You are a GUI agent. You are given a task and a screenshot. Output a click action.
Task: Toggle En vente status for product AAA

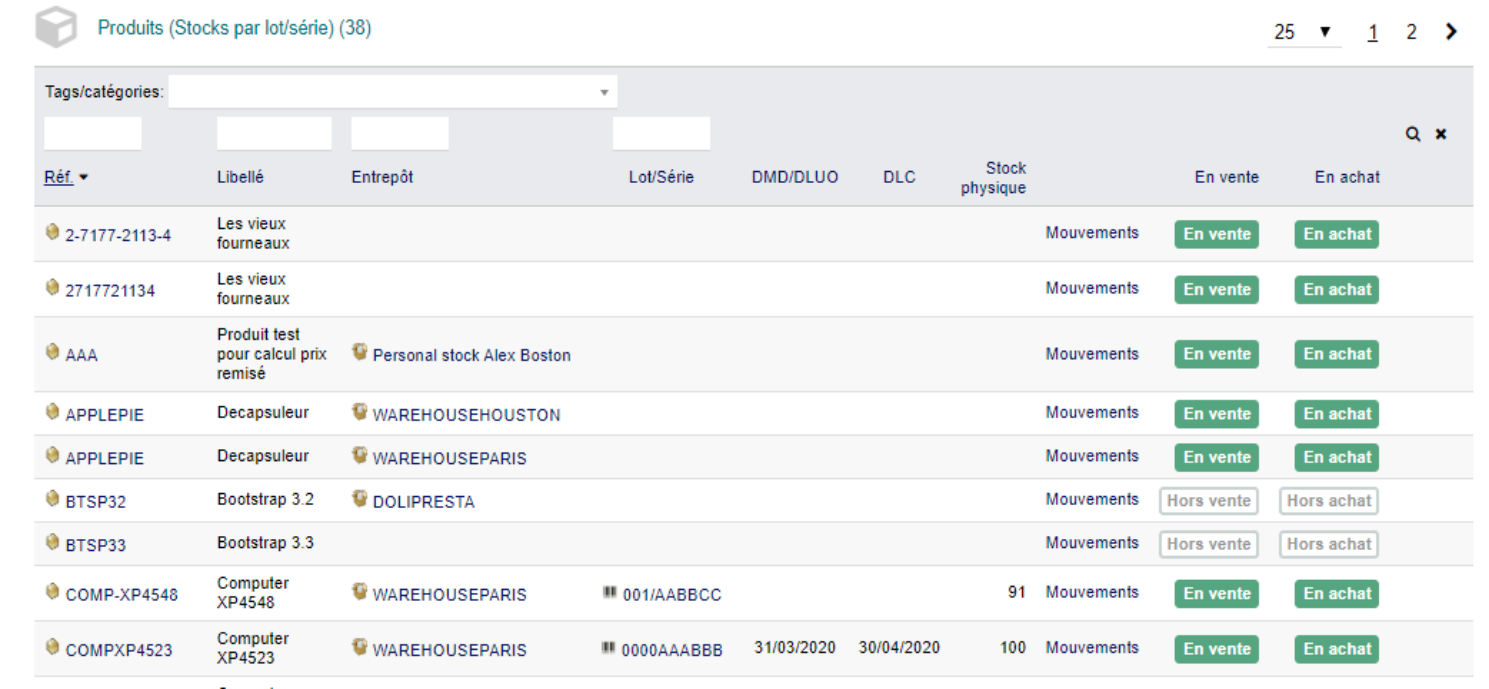(x=1216, y=354)
